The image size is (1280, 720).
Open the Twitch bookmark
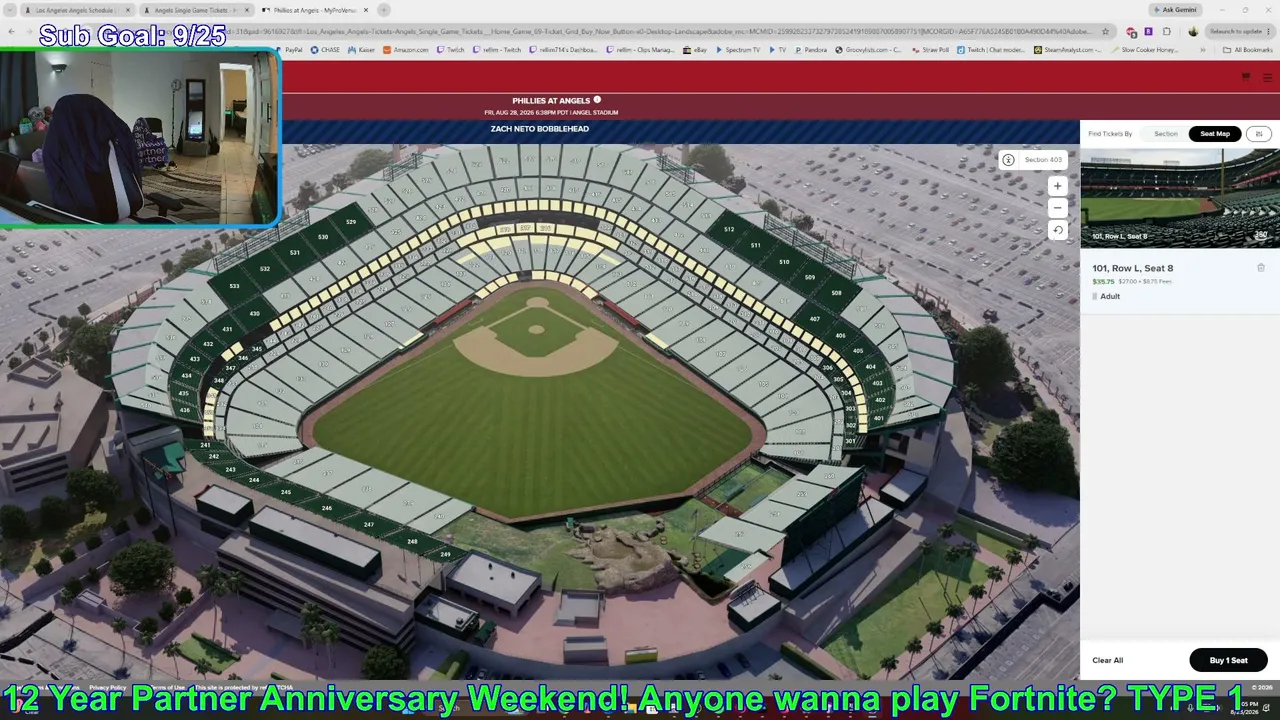coord(451,50)
